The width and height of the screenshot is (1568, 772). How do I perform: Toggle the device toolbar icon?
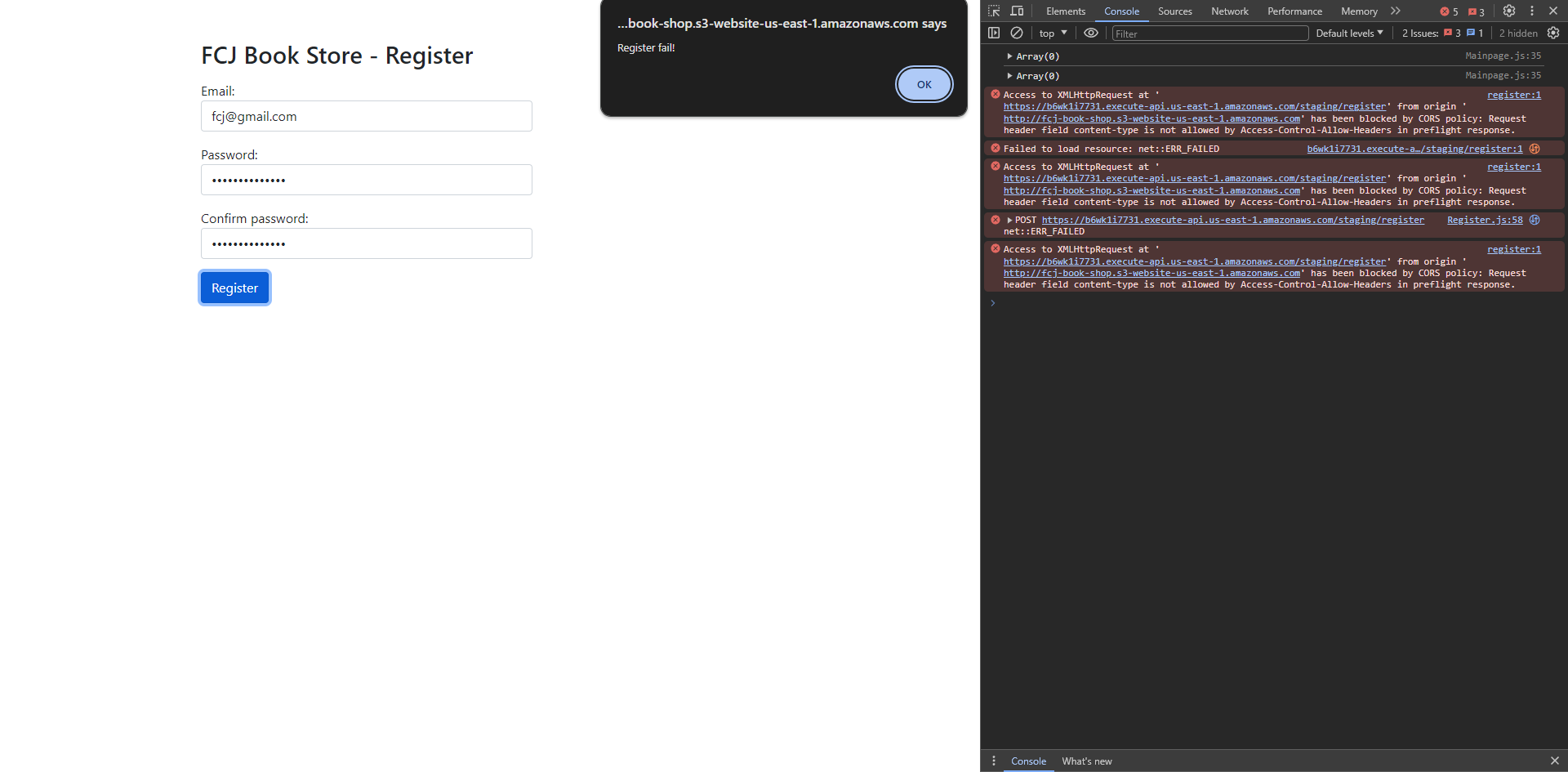(x=1017, y=11)
